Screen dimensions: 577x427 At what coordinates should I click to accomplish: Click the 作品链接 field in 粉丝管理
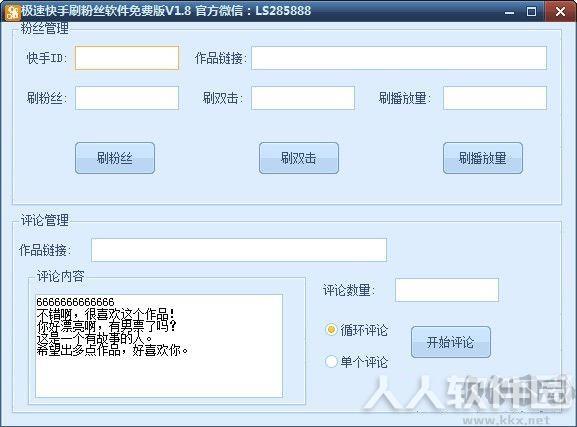(399, 58)
